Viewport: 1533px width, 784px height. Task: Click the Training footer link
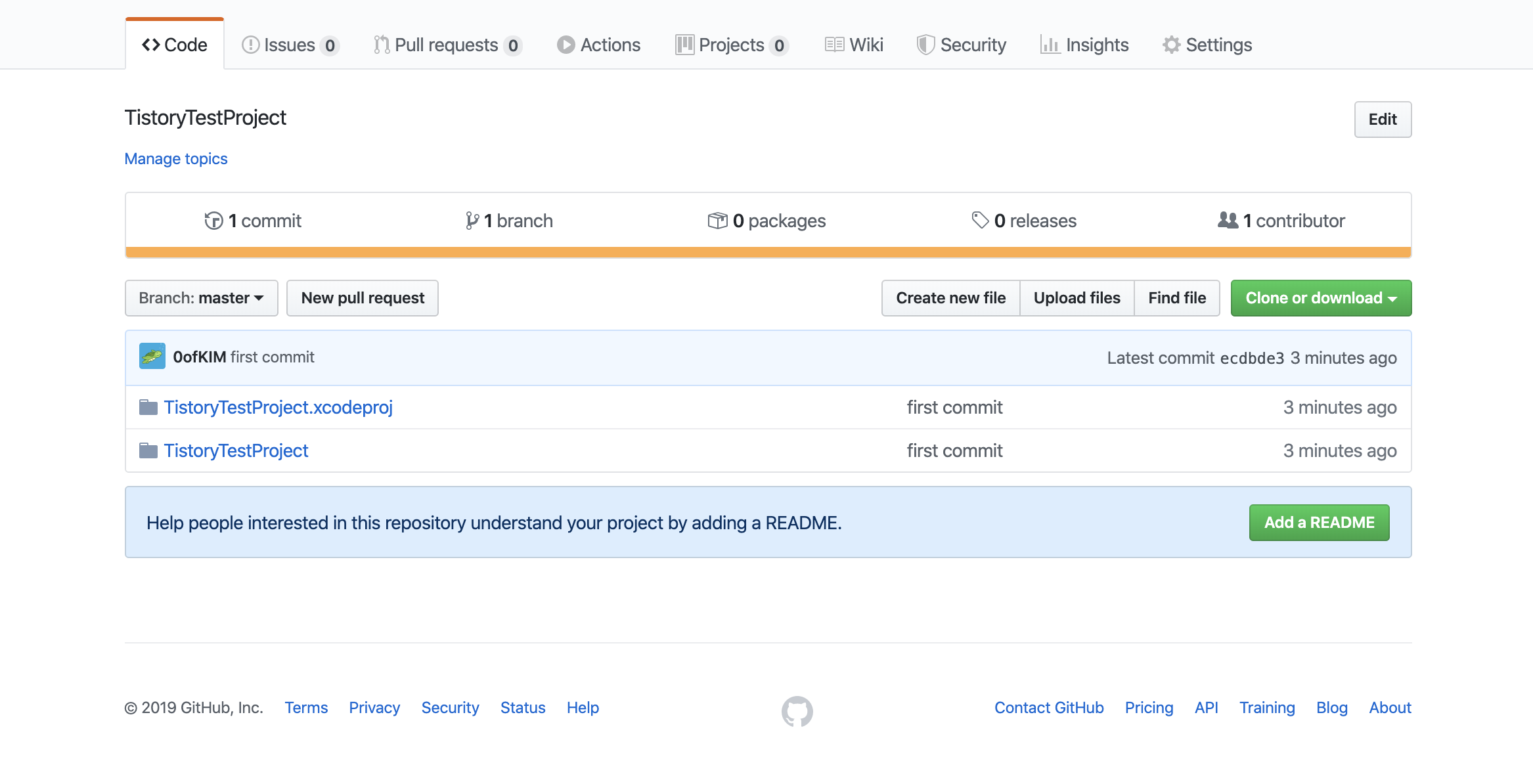pyautogui.click(x=1267, y=708)
